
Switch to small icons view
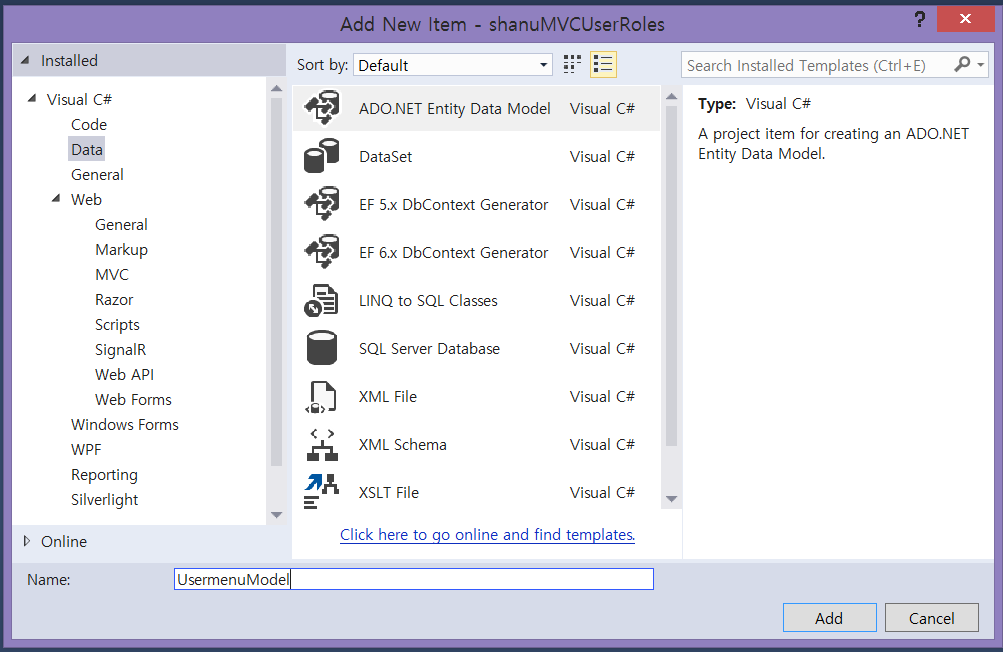[x=572, y=65]
